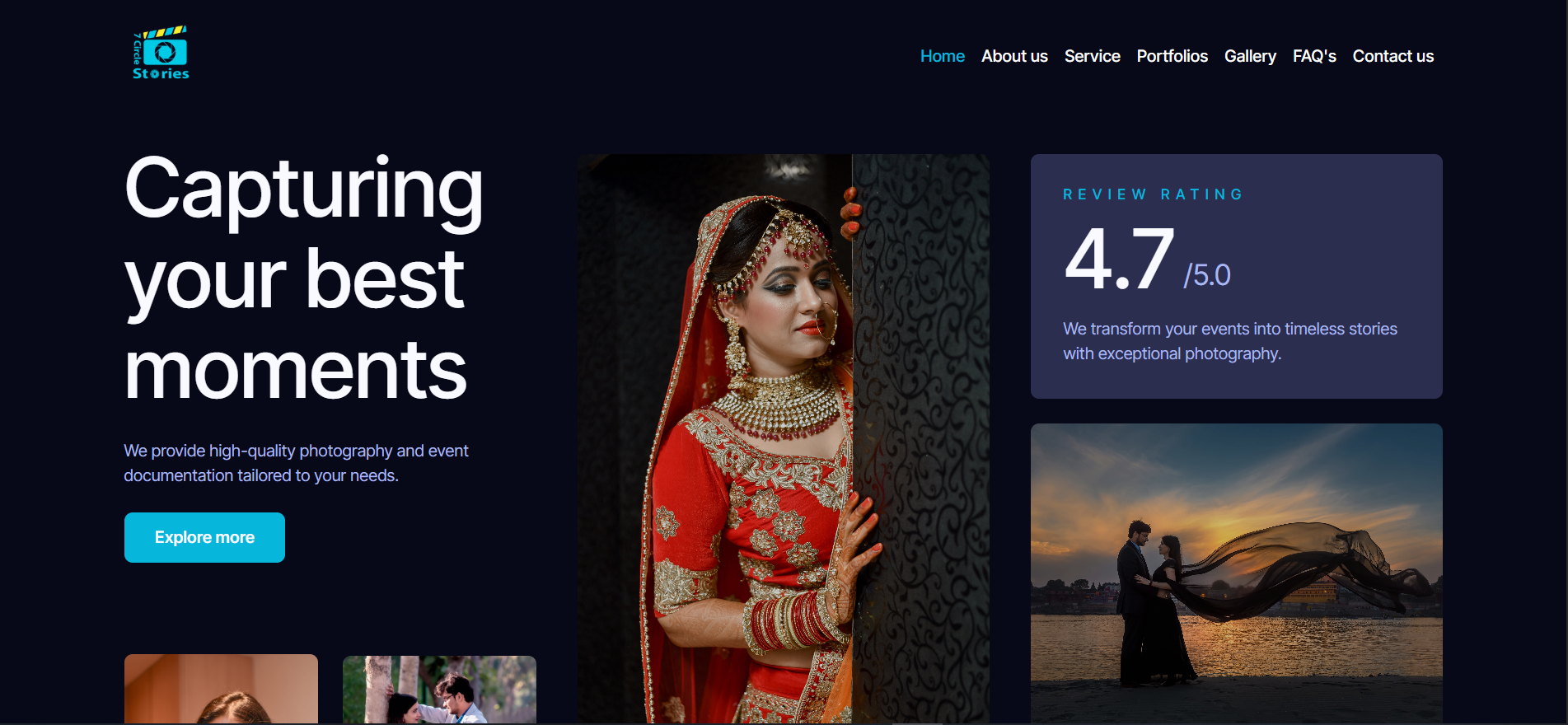Navigate to the Gallery page
1568x725 pixels.
point(1250,56)
